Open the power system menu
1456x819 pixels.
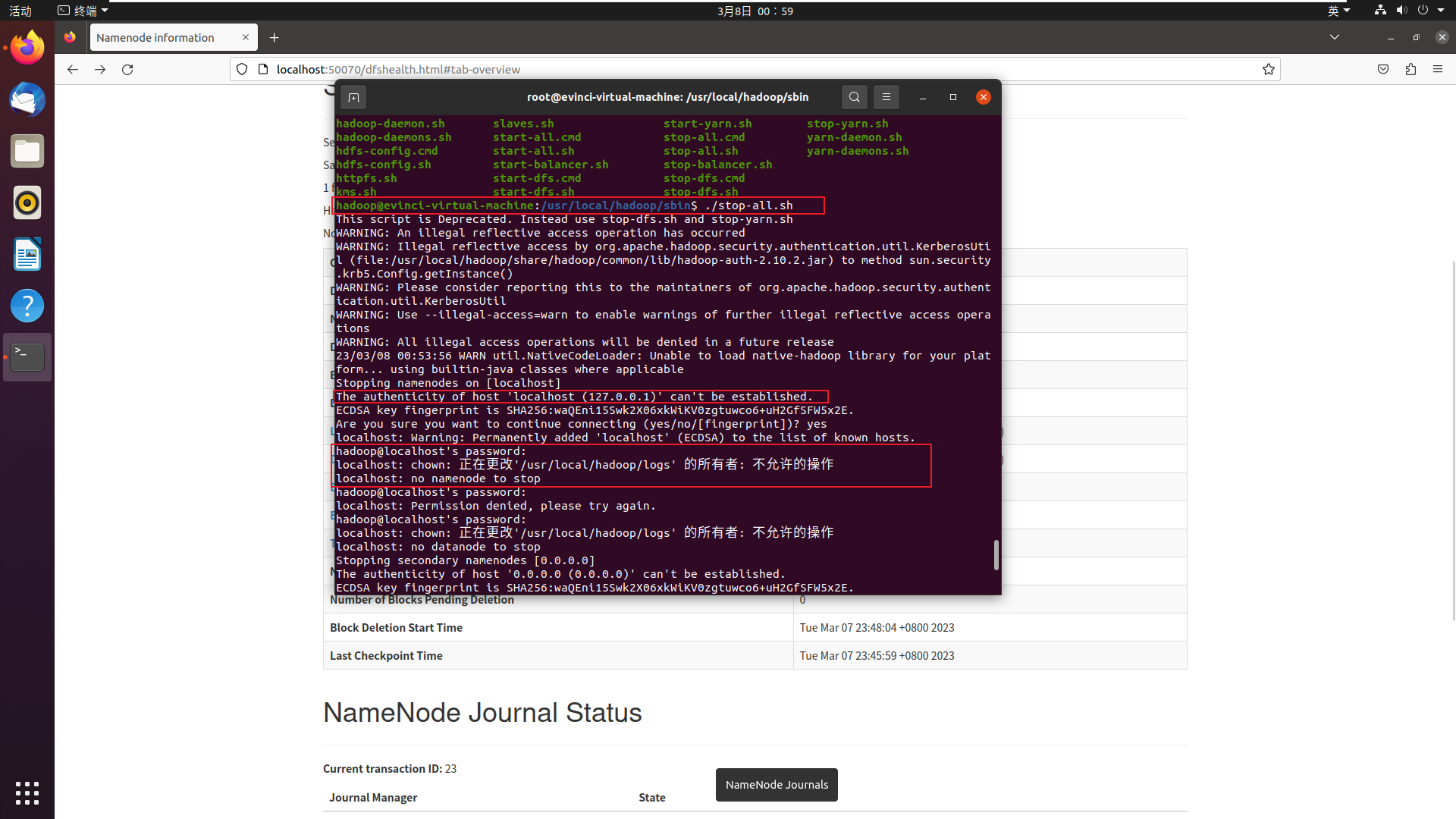[1423, 11]
